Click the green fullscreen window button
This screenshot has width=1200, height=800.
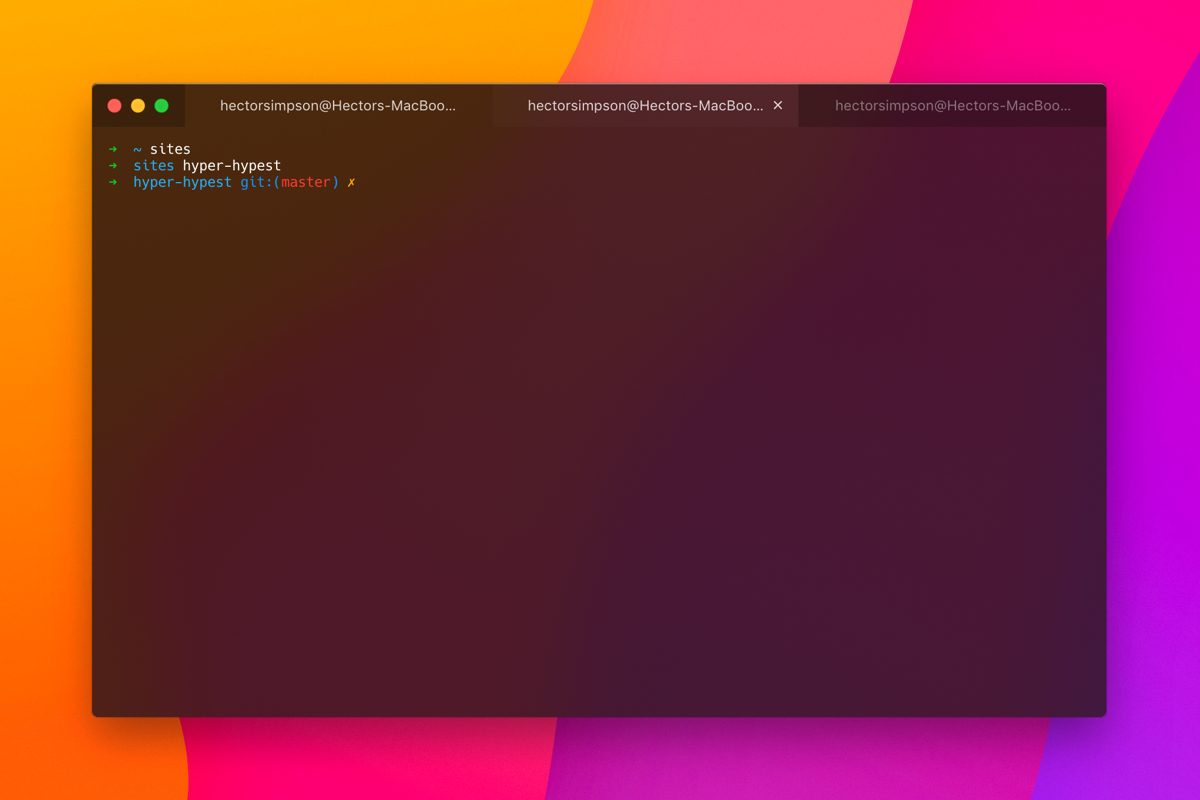coord(161,105)
